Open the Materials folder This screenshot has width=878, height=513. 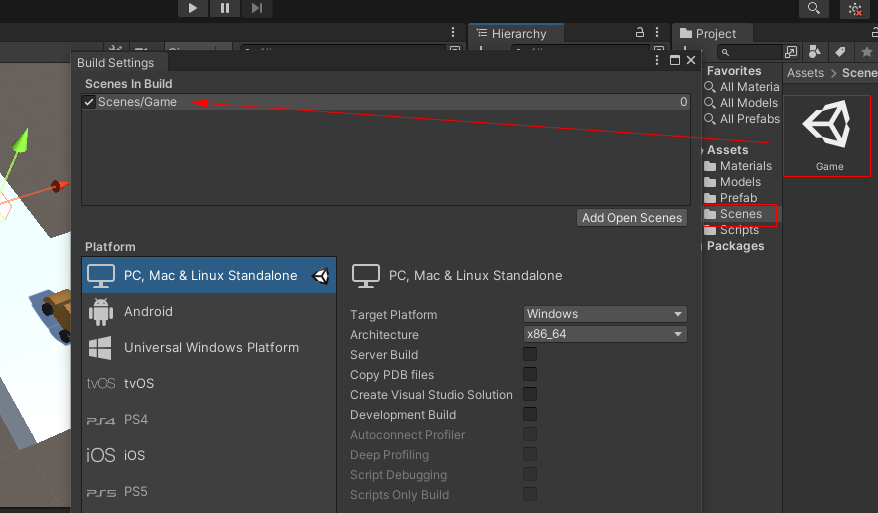[738, 166]
